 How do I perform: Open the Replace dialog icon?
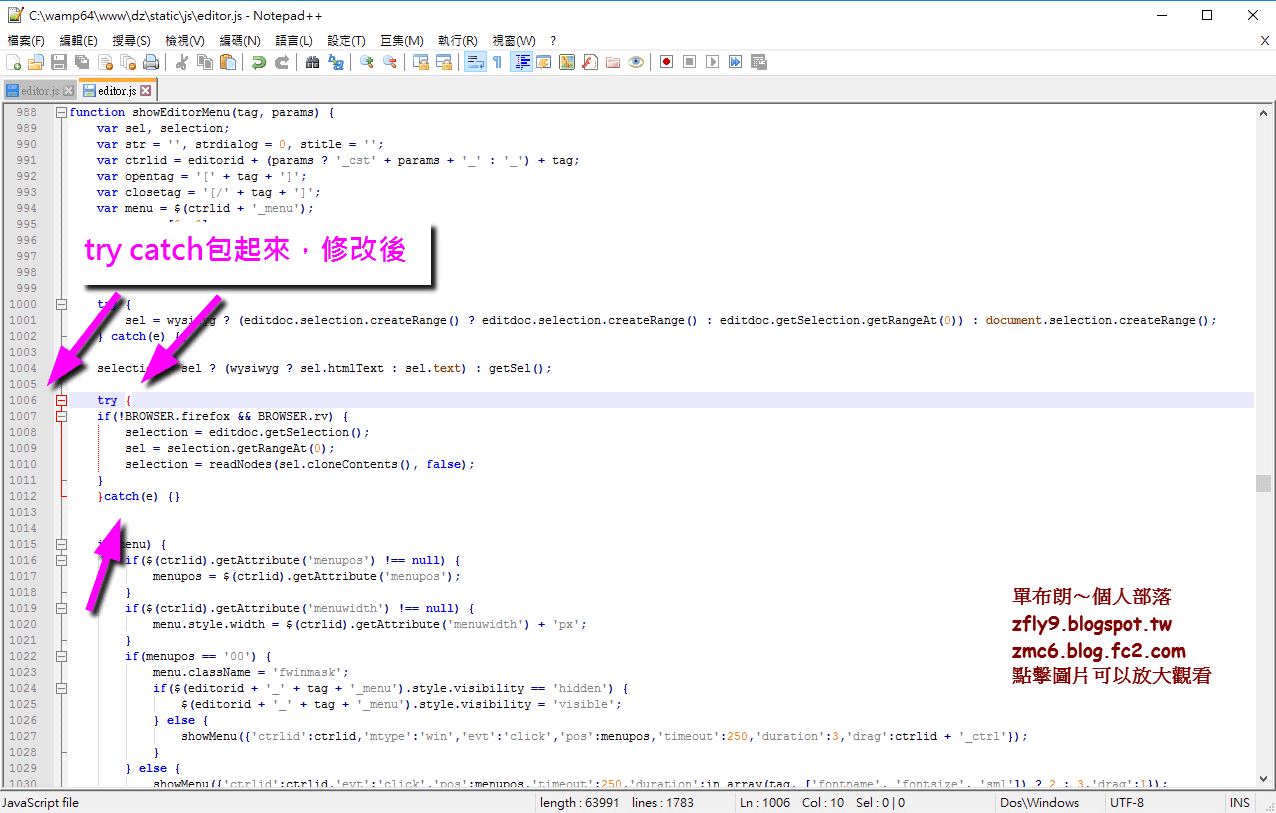pyautogui.click(x=336, y=62)
